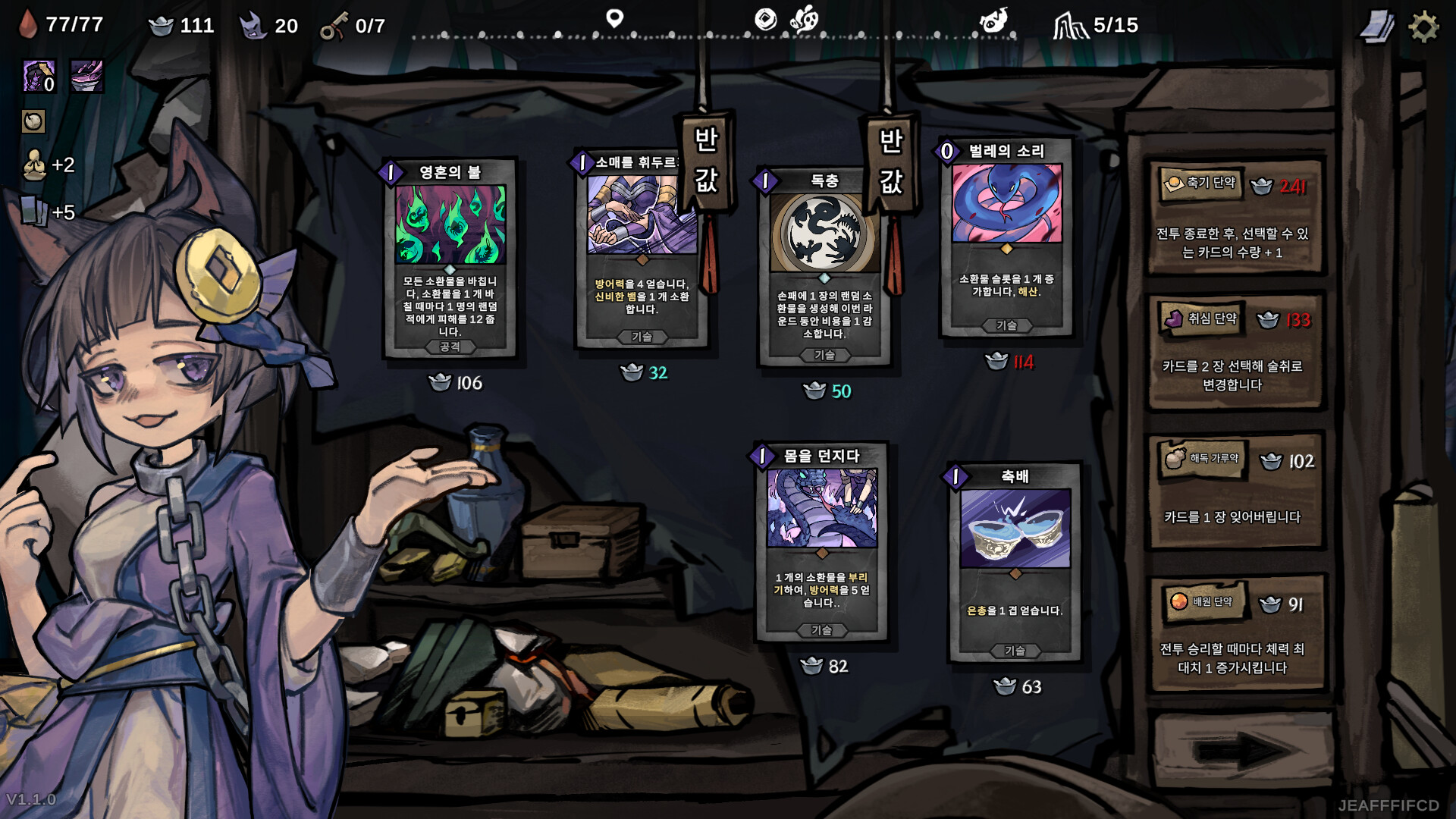Open the card deck icon

pyautogui.click(x=1376, y=27)
